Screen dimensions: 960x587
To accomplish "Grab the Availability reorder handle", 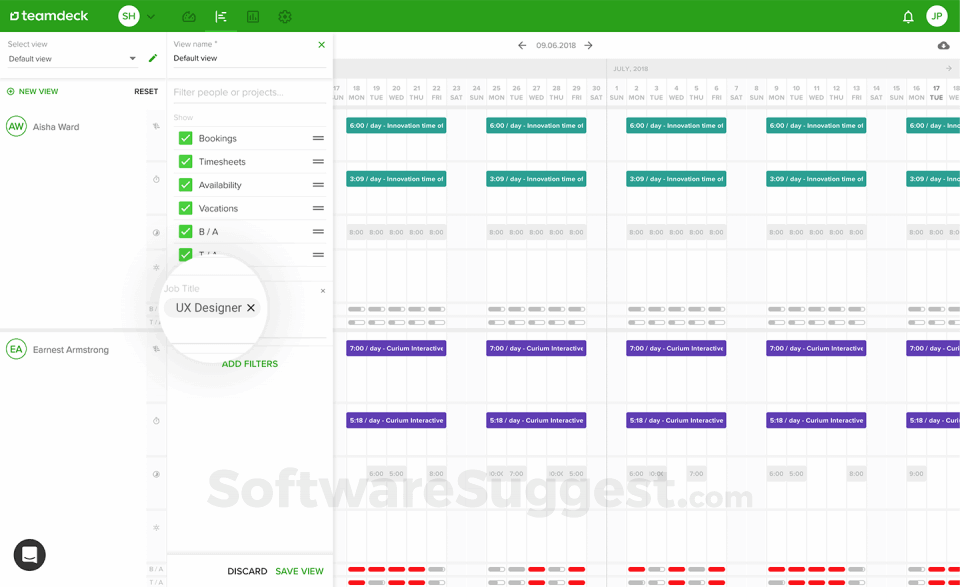I will pos(318,185).
